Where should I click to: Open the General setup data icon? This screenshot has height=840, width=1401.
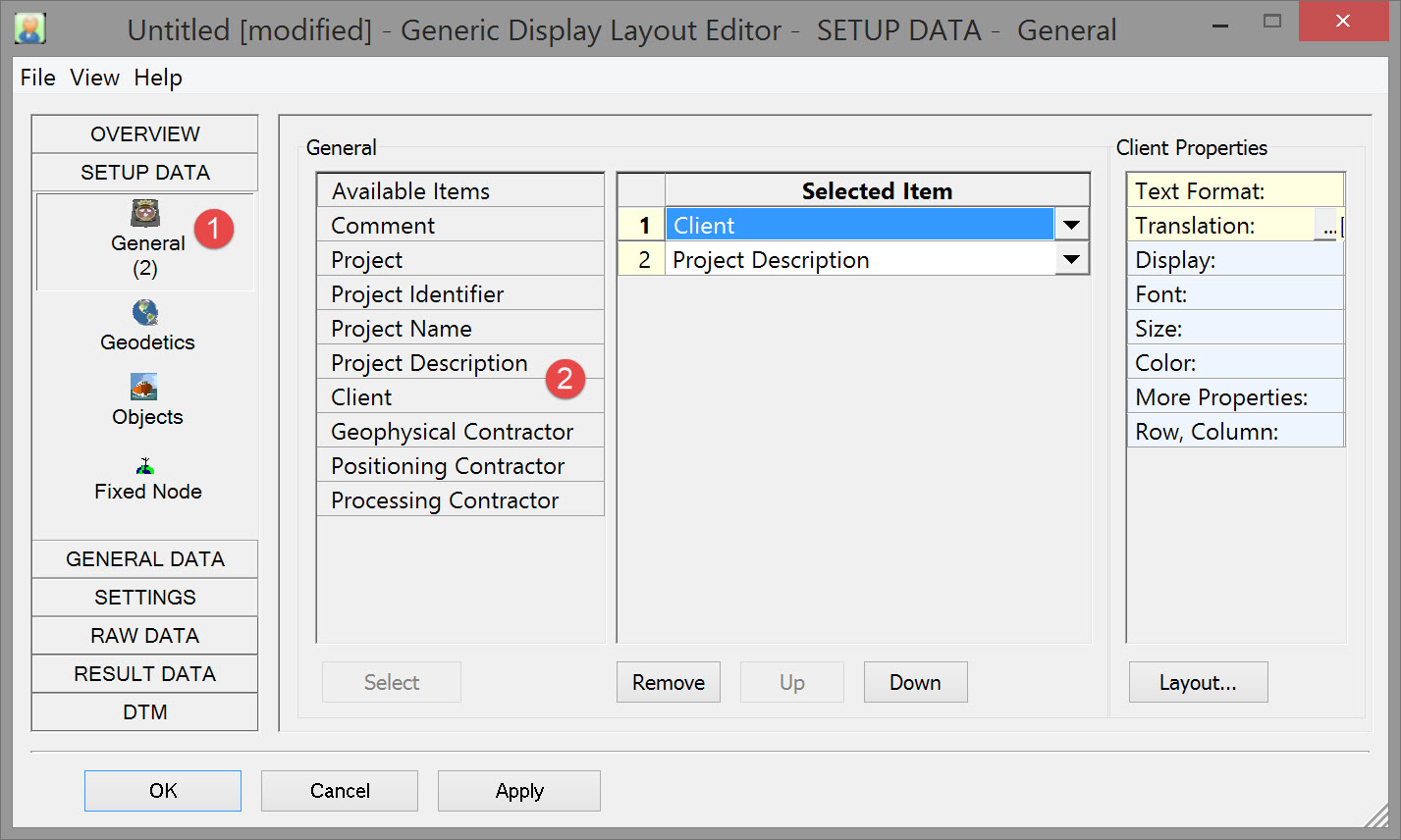click(145, 213)
